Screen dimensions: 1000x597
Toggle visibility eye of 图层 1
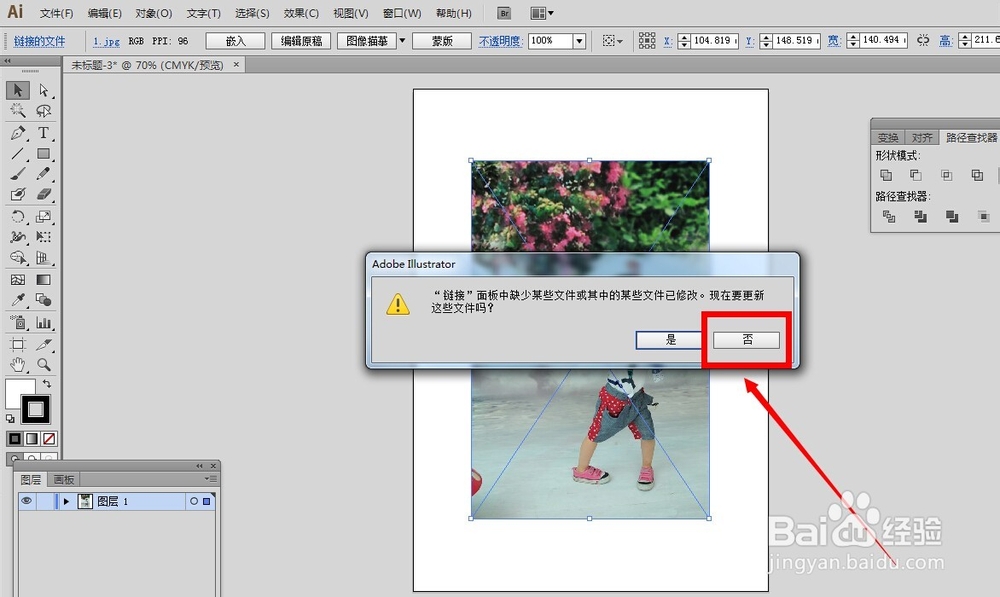point(26,501)
